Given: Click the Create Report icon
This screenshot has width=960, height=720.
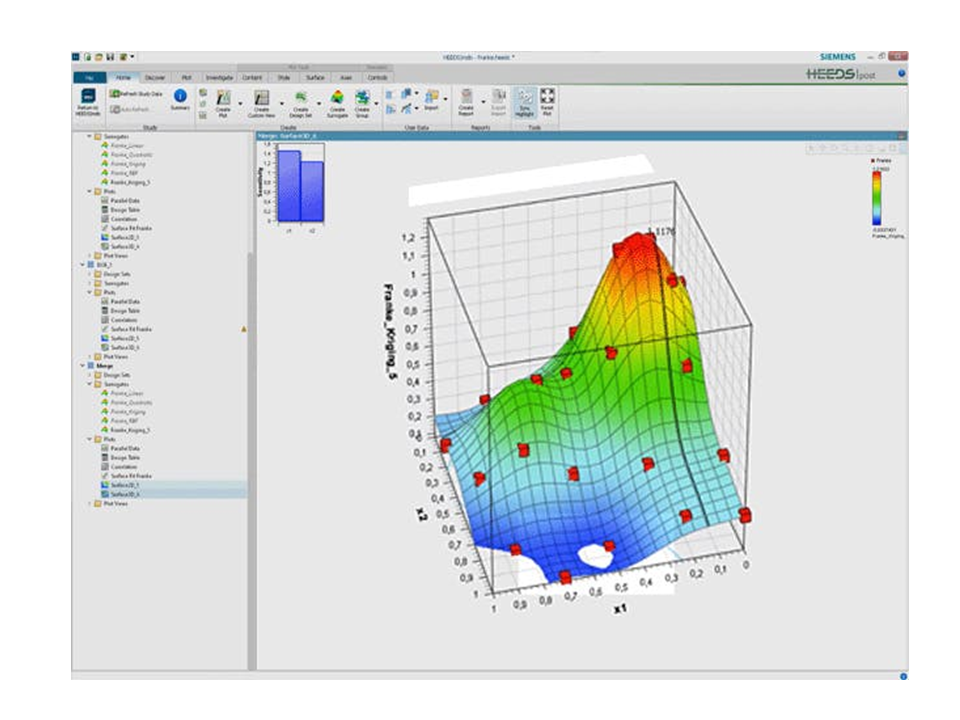Looking at the screenshot, I should (467, 97).
